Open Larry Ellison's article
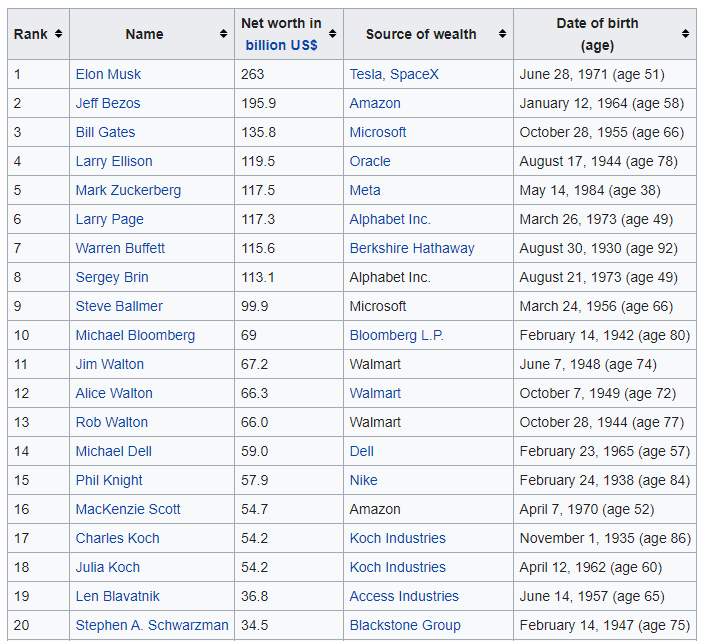Screen dimensions: 709x641 (x=114, y=161)
